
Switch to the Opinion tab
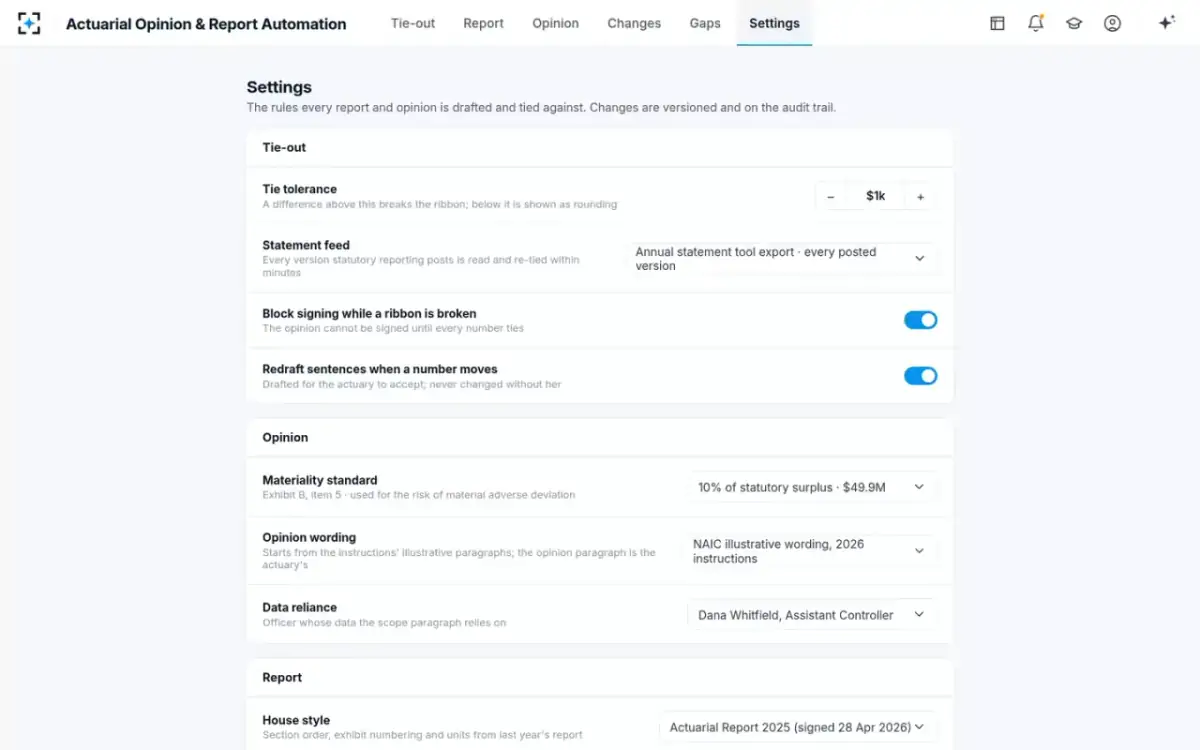click(x=556, y=23)
